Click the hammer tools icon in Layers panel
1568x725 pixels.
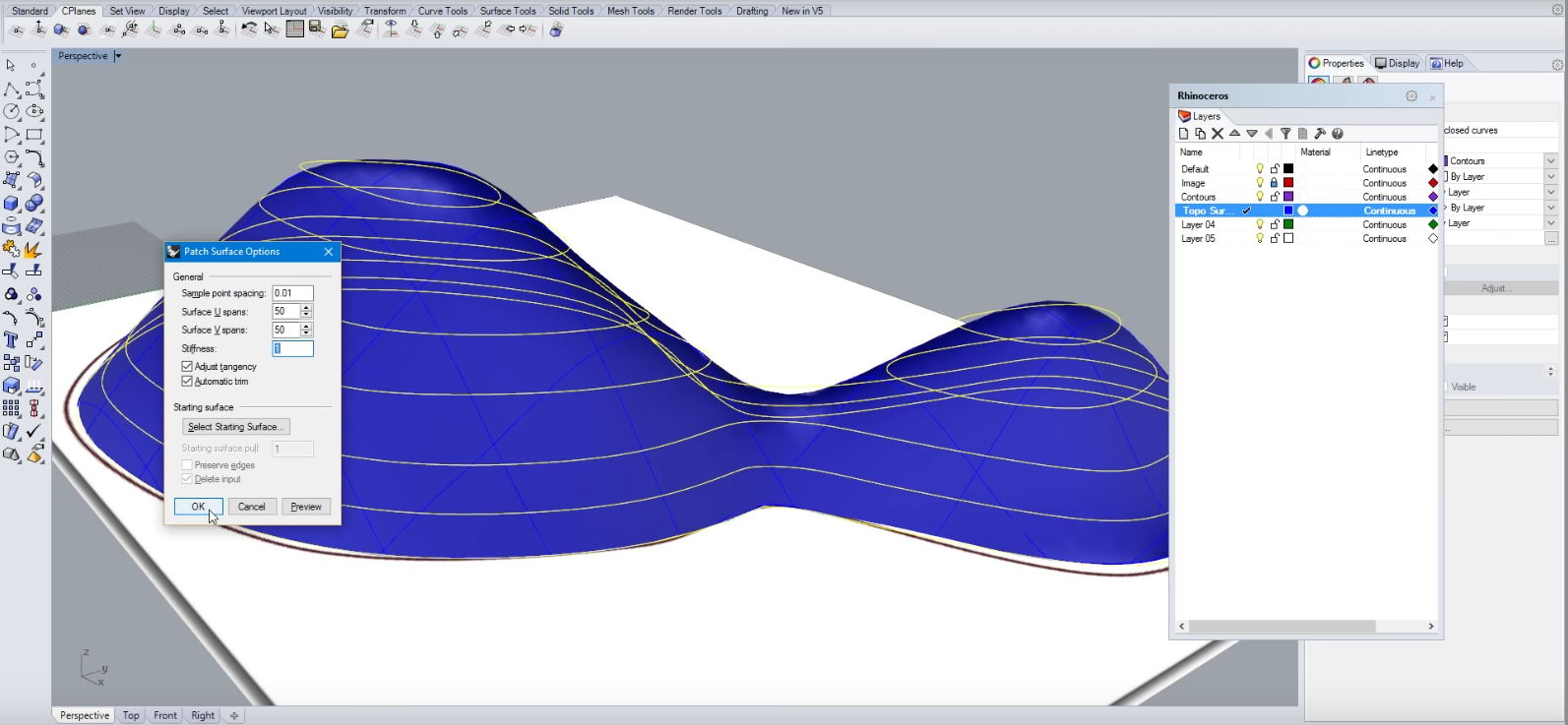point(1320,134)
